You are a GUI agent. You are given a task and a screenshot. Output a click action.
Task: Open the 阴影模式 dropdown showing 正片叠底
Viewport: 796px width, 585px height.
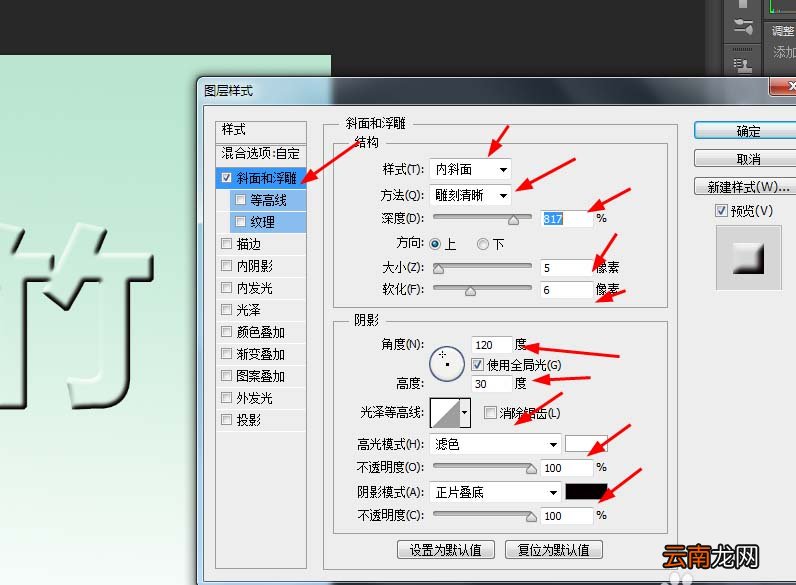tap(495, 492)
